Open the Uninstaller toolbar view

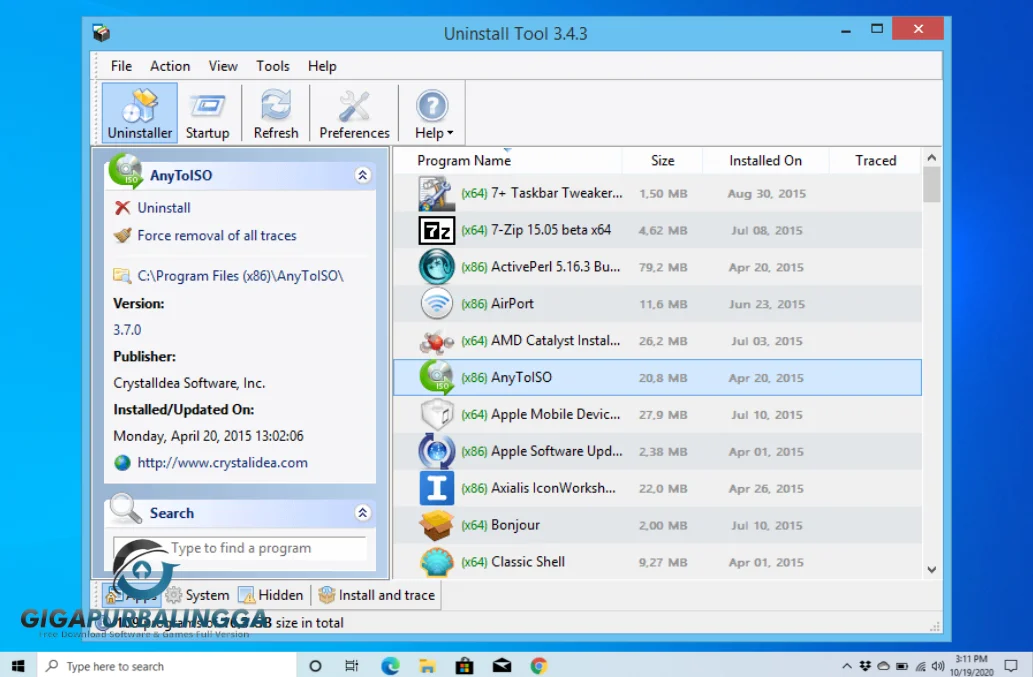pos(140,113)
